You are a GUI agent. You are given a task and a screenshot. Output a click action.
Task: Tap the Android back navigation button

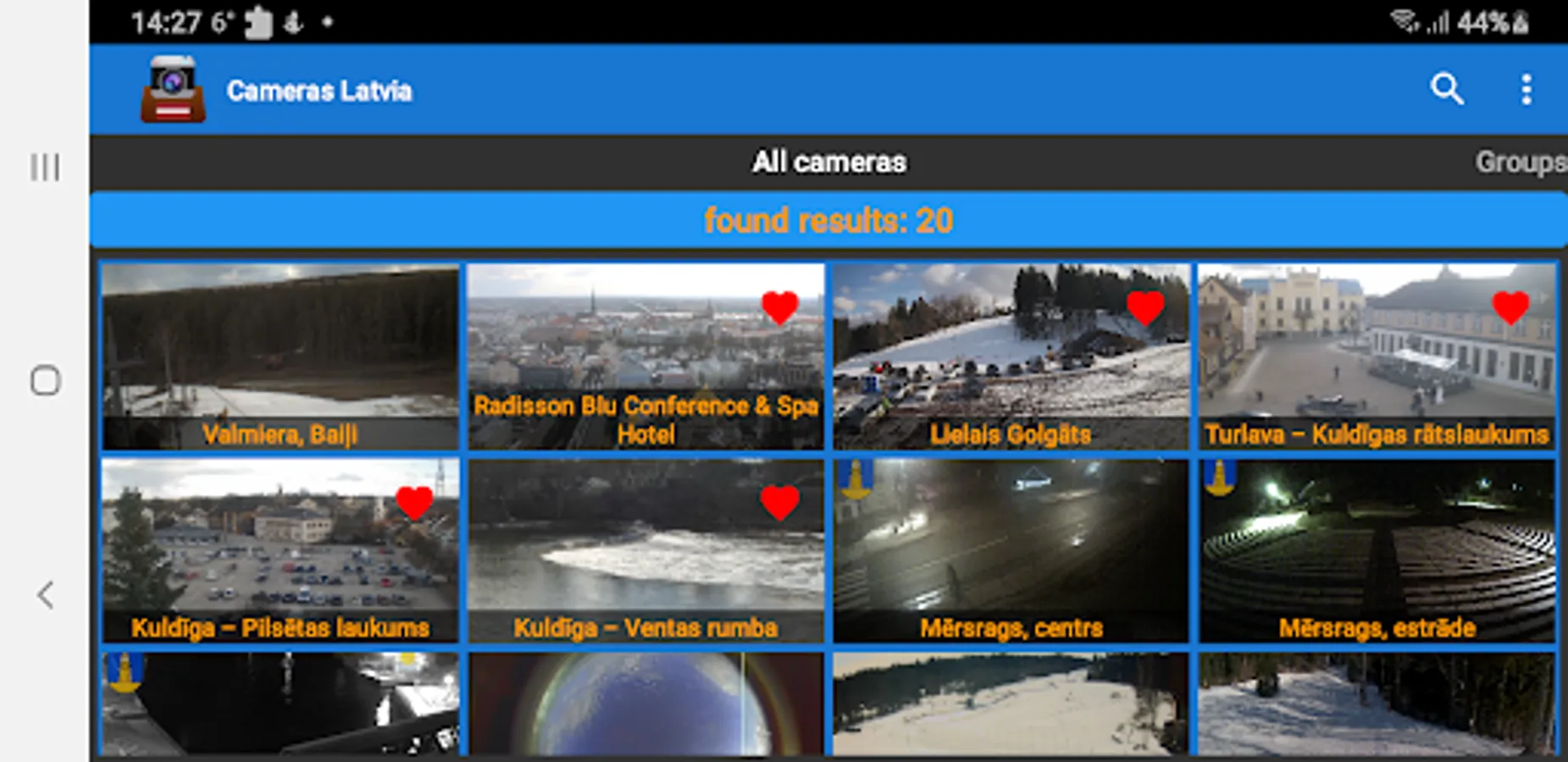46,594
